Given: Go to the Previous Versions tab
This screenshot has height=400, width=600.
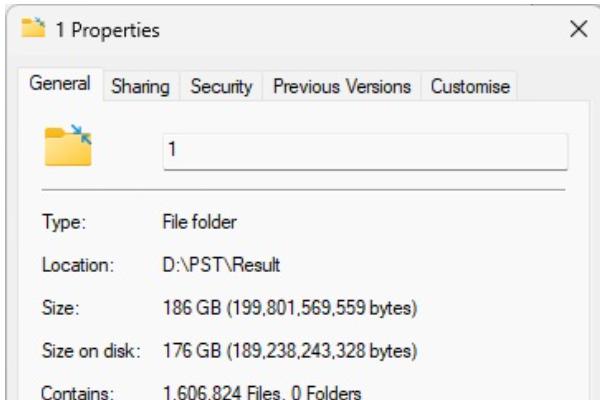Looking at the screenshot, I should point(341,87).
